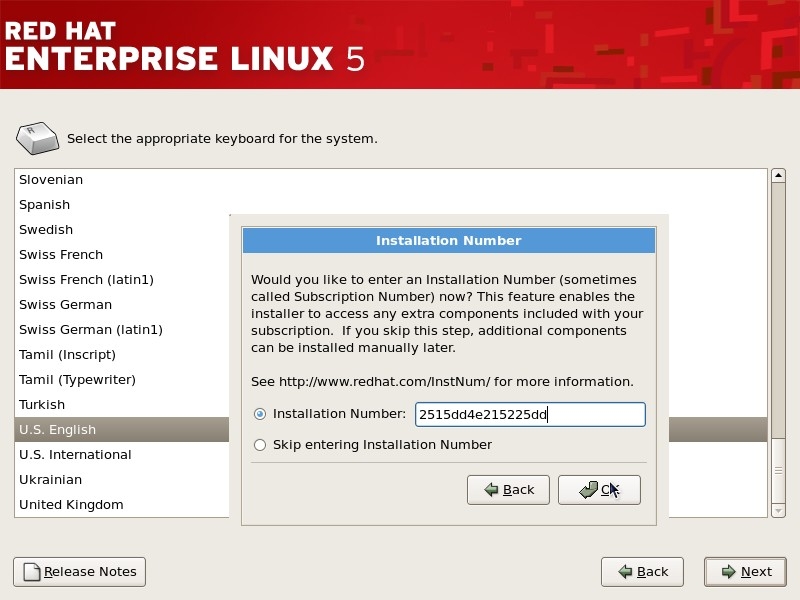Proceed with the Next button
This screenshot has width=800, height=600.
pyautogui.click(x=745, y=572)
